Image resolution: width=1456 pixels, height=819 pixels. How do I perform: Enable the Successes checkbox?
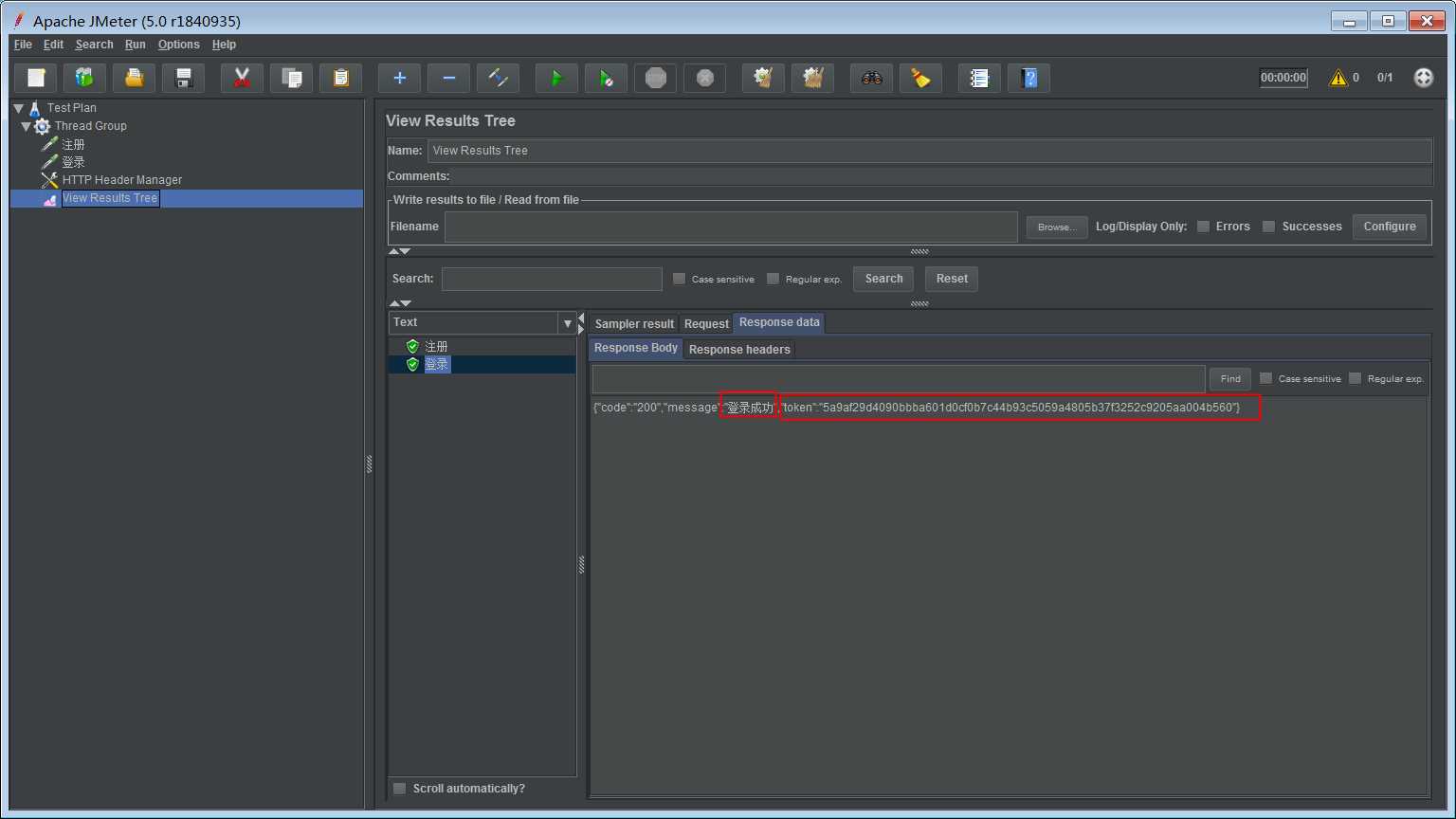click(1268, 227)
